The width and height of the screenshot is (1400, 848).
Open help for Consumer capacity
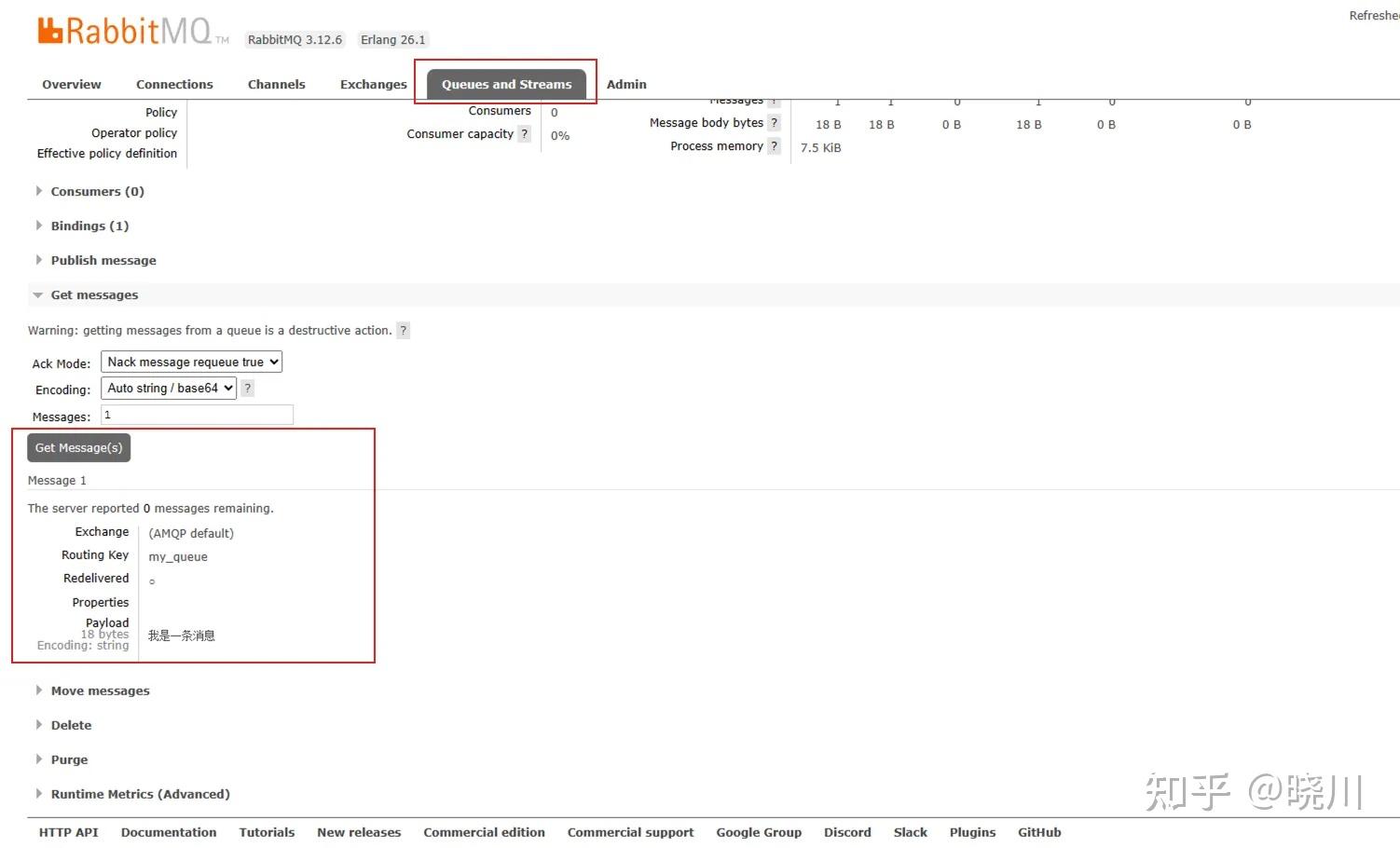(x=525, y=134)
